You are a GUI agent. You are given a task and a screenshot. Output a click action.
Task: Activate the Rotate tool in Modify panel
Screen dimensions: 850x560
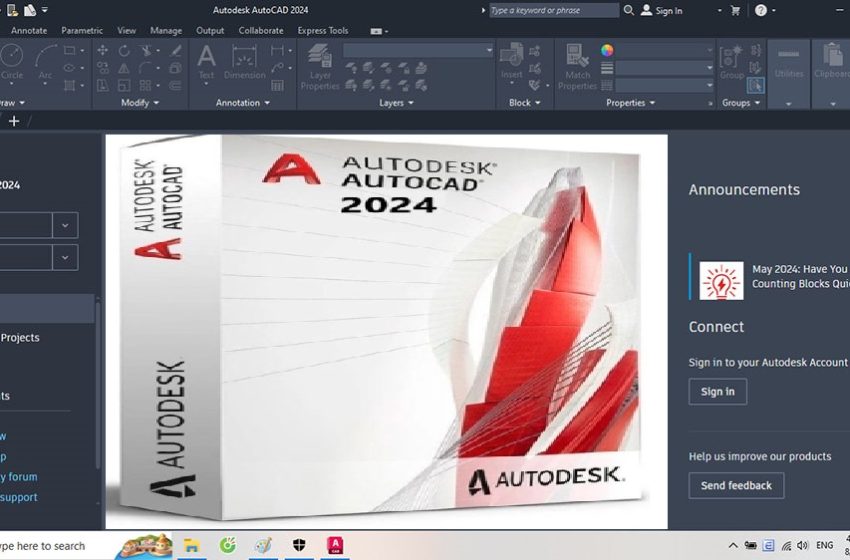point(124,51)
